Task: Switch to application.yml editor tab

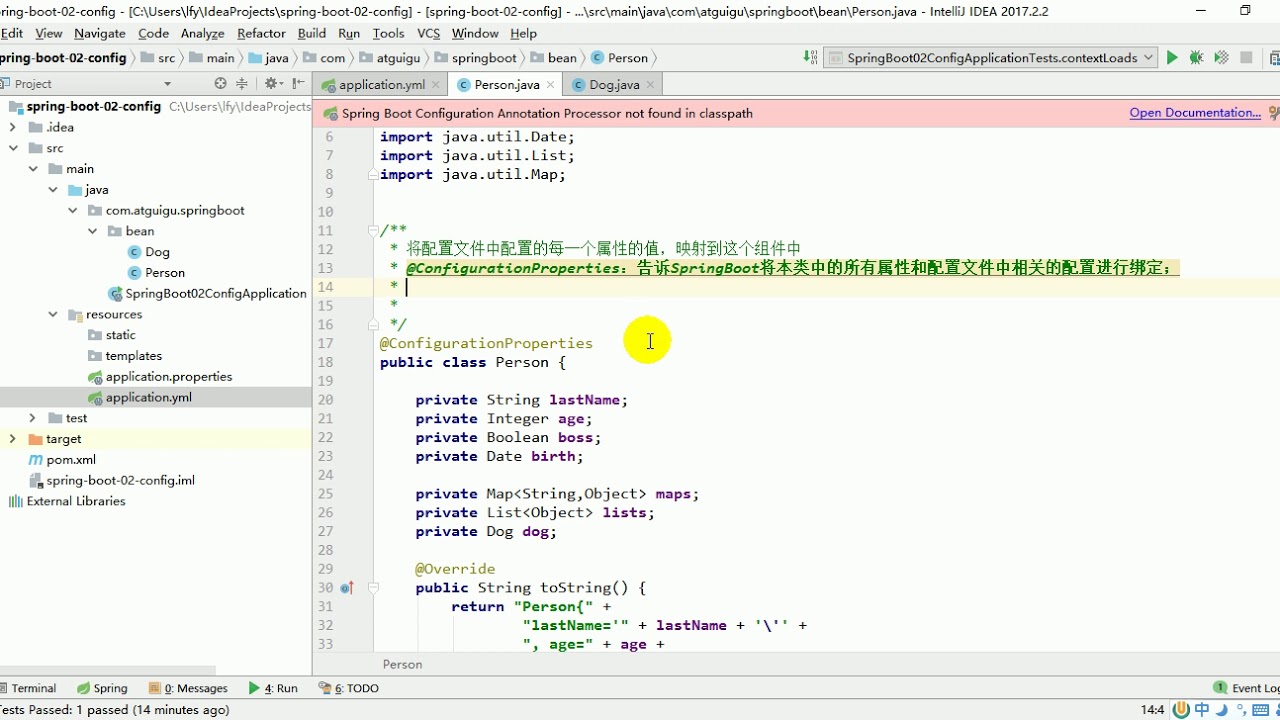Action: [x=381, y=85]
